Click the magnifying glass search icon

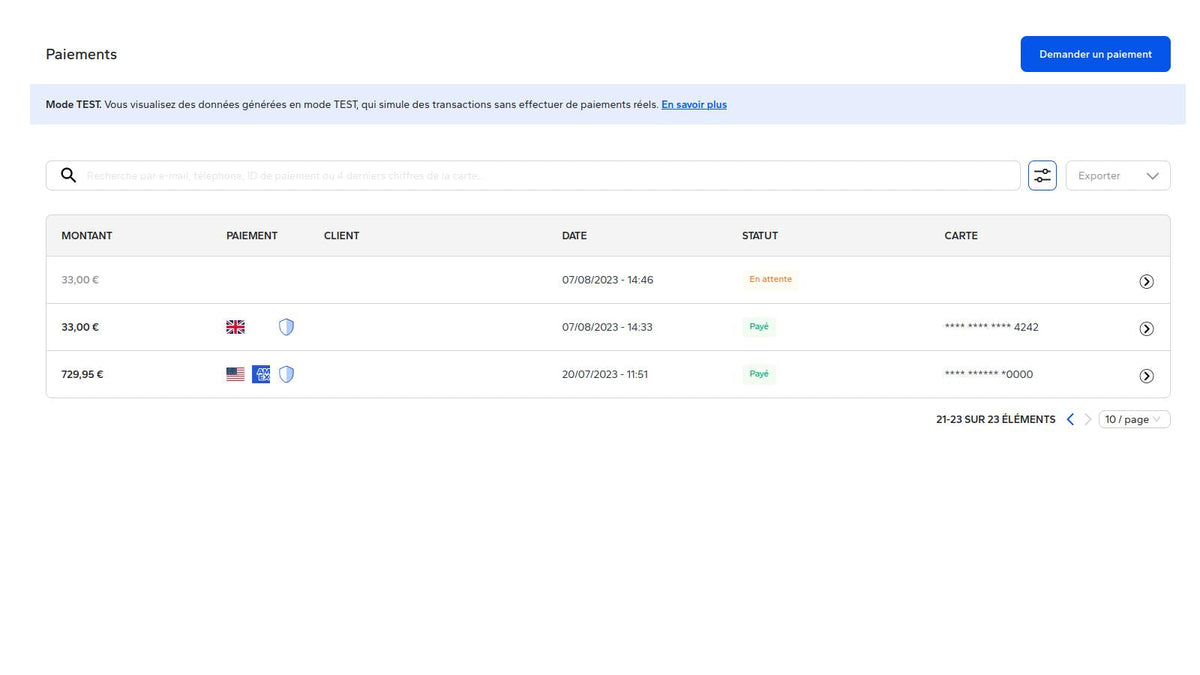click(68, 175)
